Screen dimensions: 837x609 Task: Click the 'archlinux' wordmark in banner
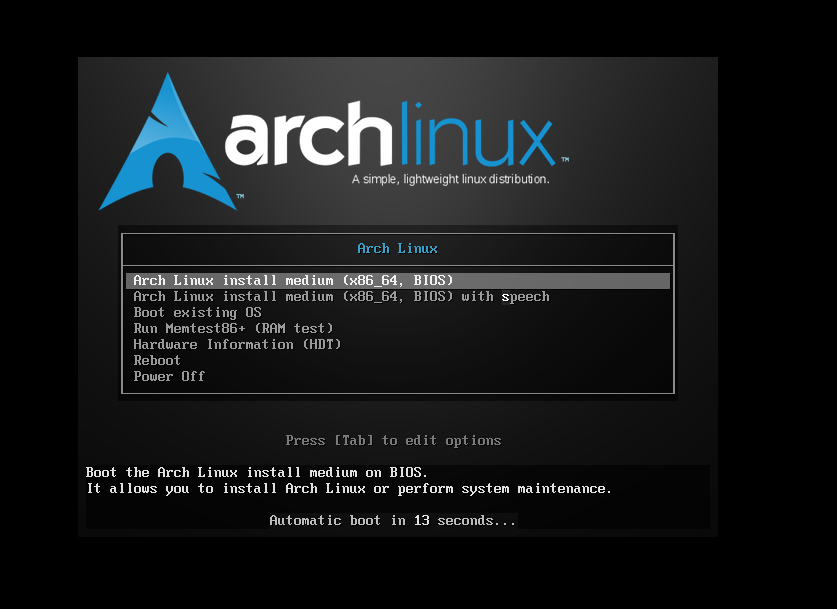[391, 134]
